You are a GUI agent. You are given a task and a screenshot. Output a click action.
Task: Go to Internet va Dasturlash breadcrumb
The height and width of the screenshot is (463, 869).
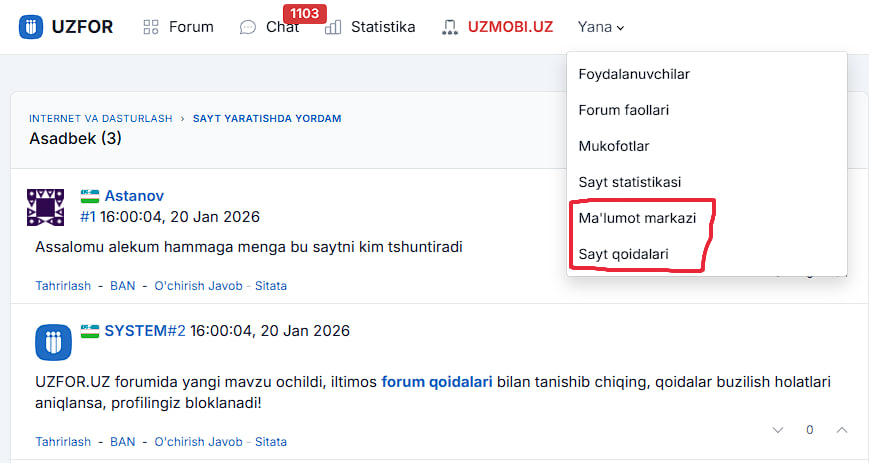coord(102,118)
